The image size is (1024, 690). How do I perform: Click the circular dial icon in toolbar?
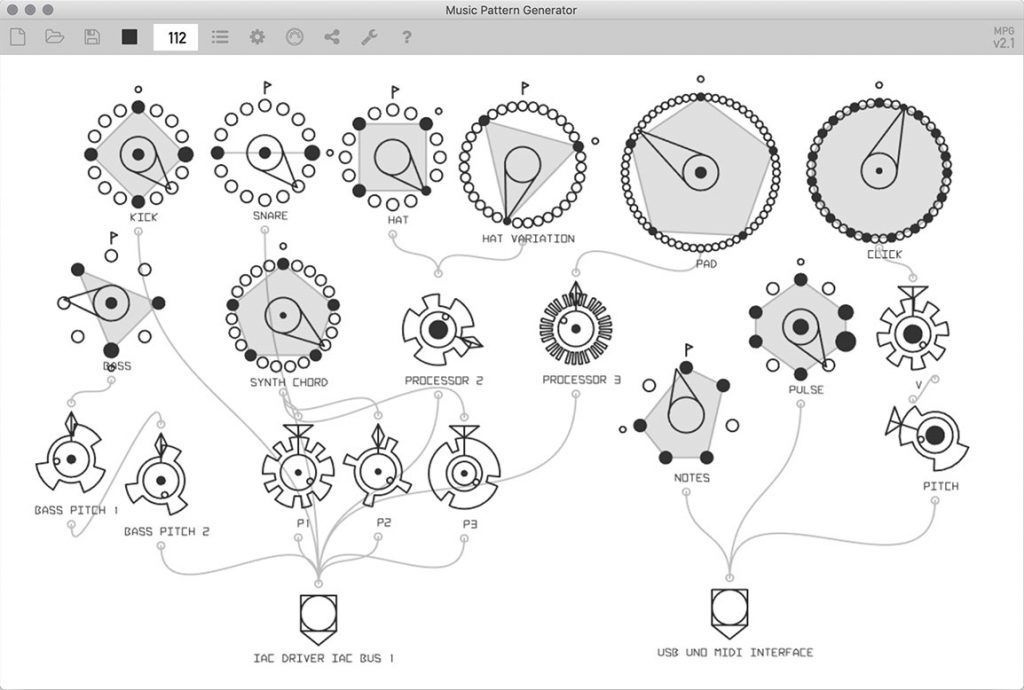tap(296, 36)
